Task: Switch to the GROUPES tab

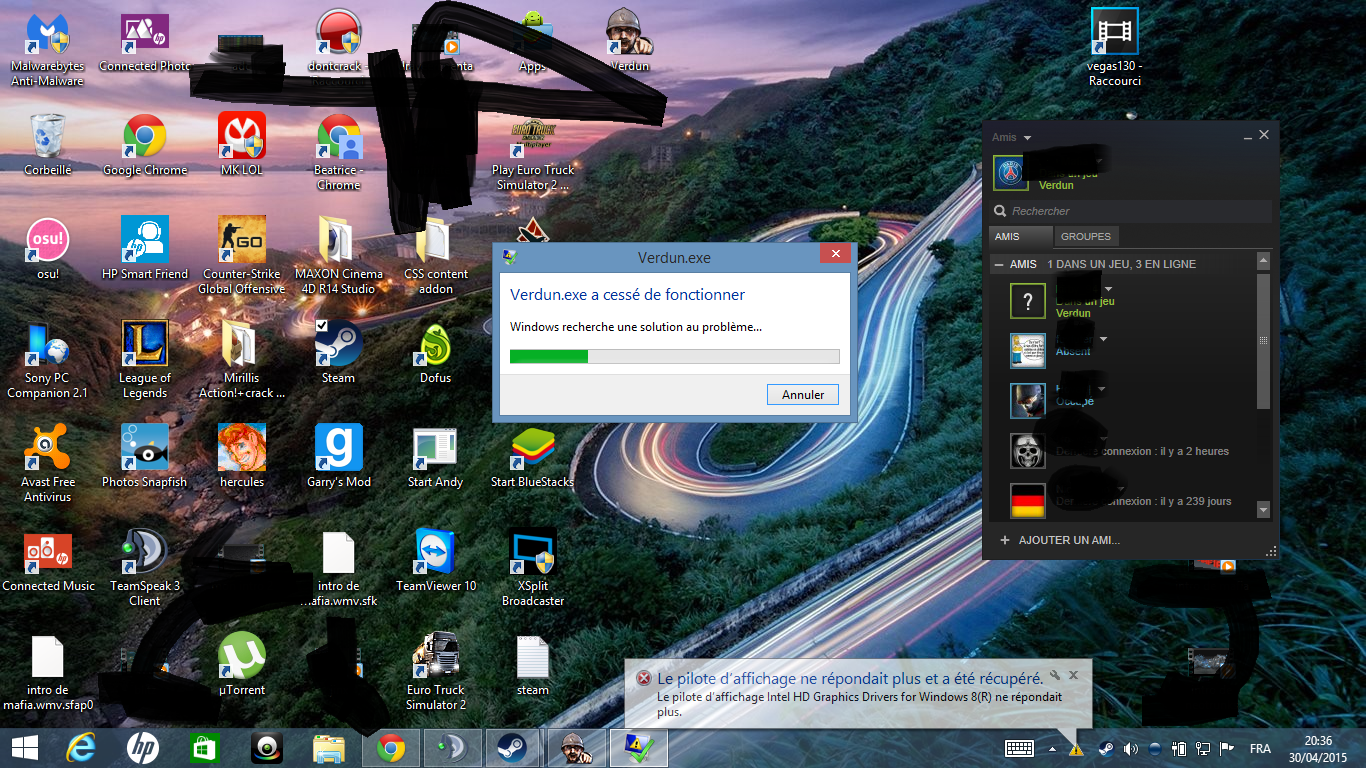Action: [x=1086, y=237]
